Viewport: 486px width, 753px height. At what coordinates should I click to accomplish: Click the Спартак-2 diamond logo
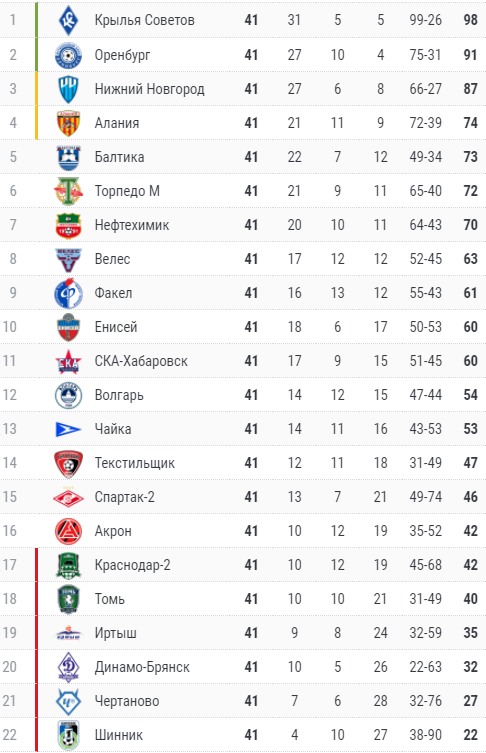coord(68,497)
